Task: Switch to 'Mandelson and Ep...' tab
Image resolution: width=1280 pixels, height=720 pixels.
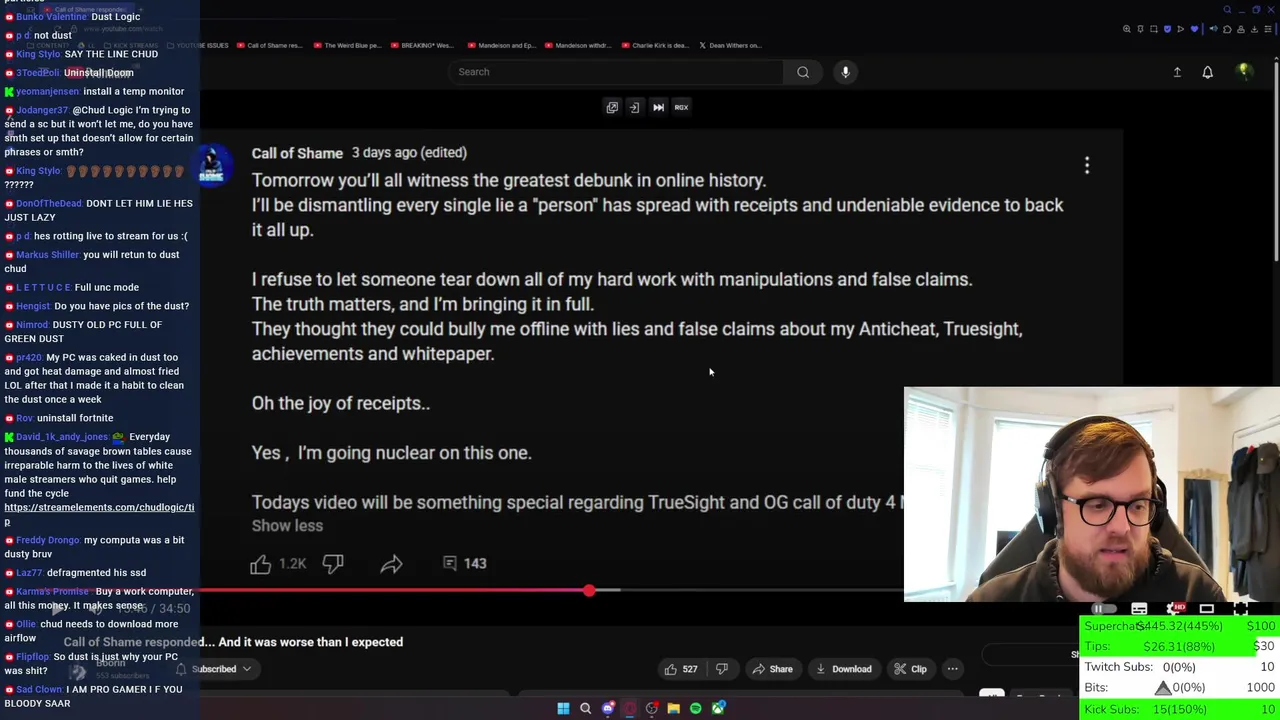Action: point(501,45)
